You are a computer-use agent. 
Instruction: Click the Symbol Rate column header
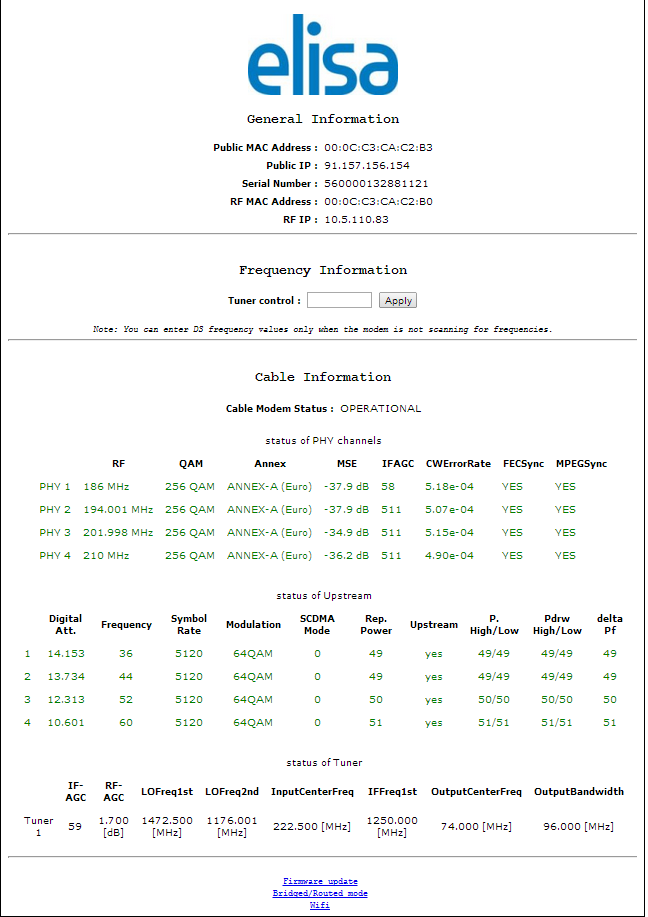[x=189, y=625]
